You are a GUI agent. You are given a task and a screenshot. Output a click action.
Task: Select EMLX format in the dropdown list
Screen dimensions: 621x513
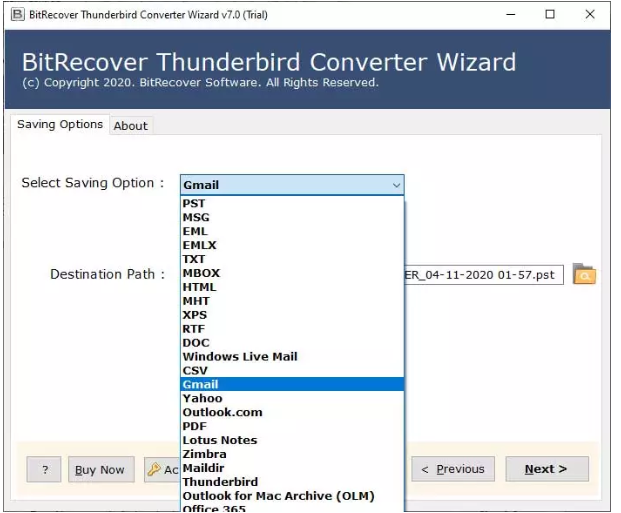(292, 245)
